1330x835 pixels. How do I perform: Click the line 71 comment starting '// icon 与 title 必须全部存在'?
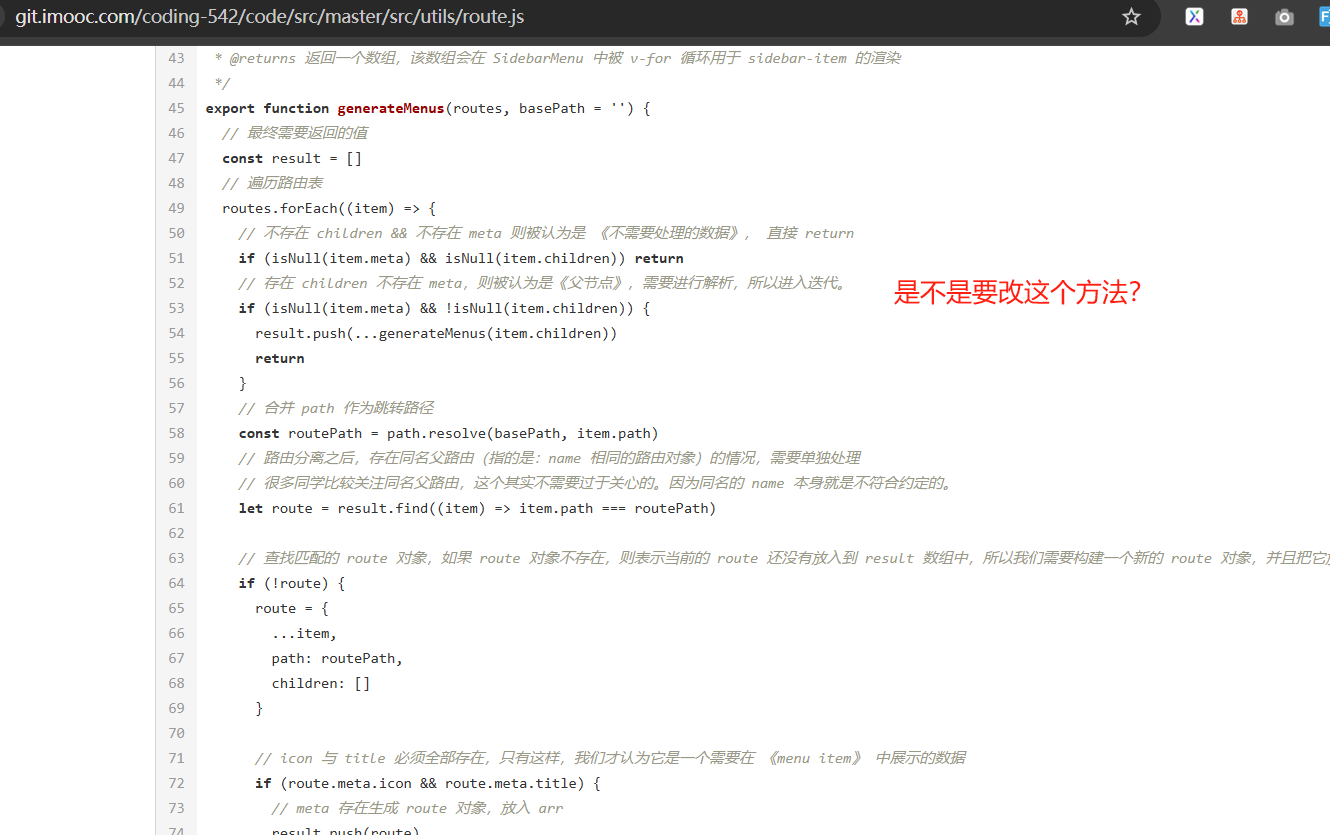click(610, 758)
